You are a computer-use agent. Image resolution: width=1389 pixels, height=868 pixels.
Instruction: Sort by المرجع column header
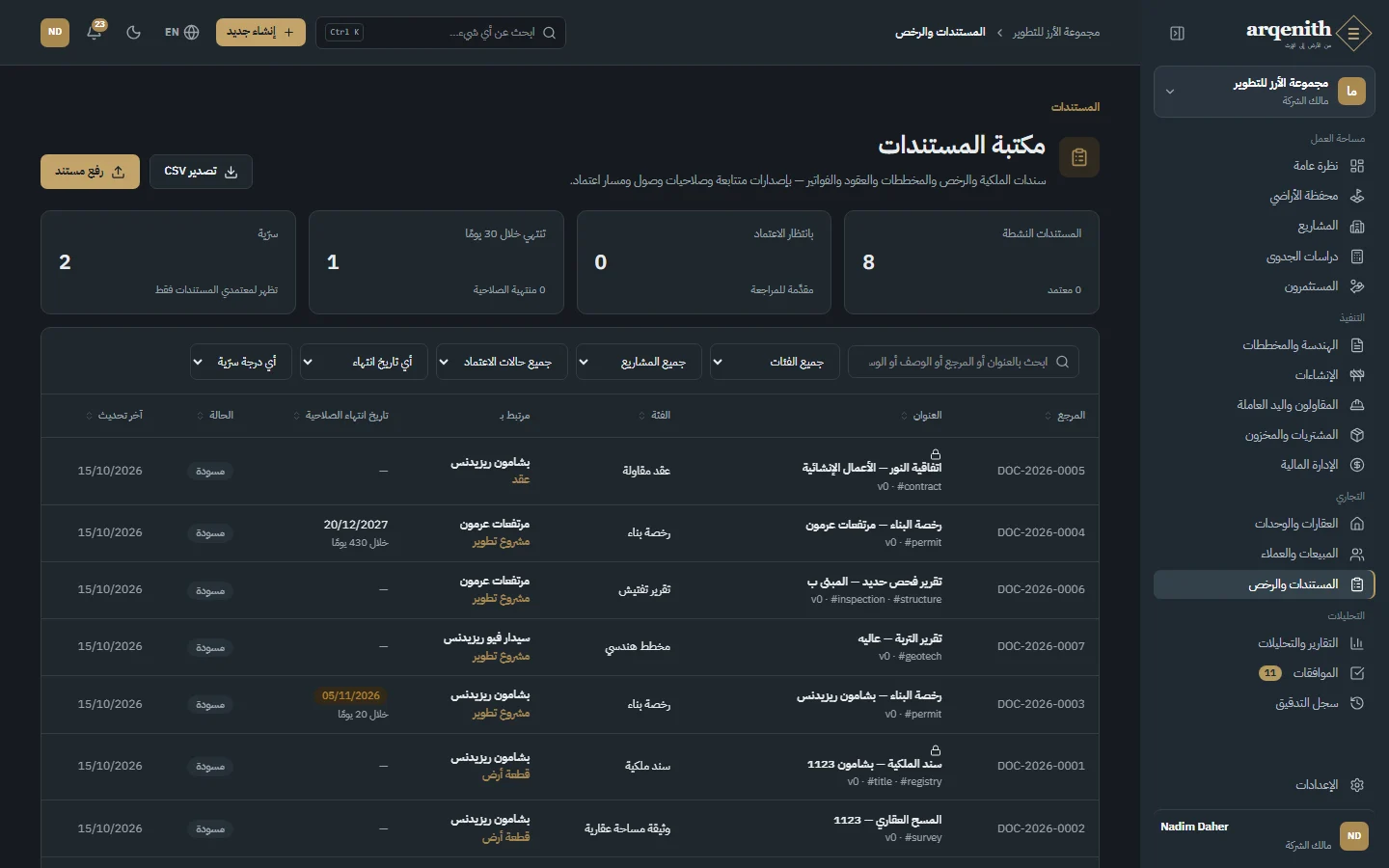(x=1065, y=416)
